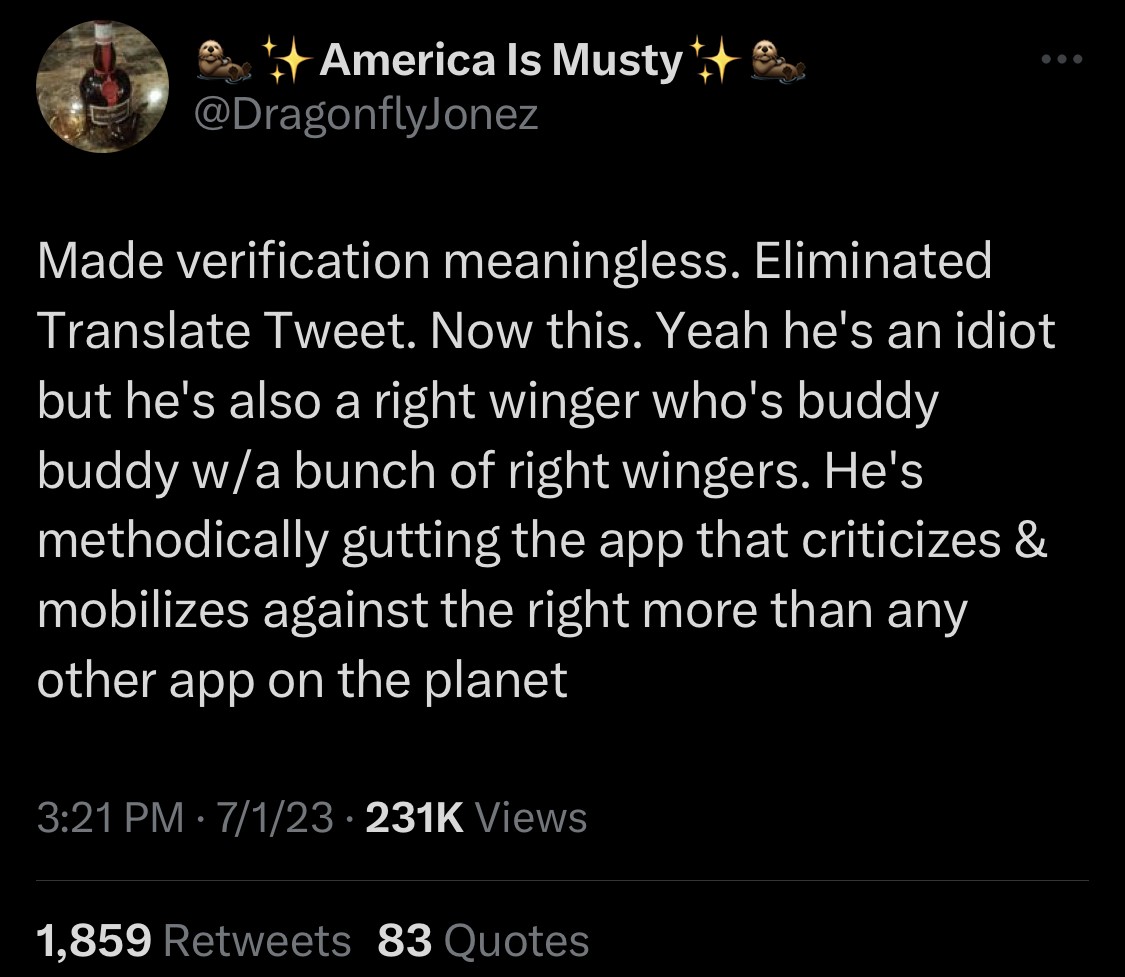The width and height of the screenshot is (1125, 977).
Task: Click the 7/1/23 post date
Action: click(x=273, y=818)
